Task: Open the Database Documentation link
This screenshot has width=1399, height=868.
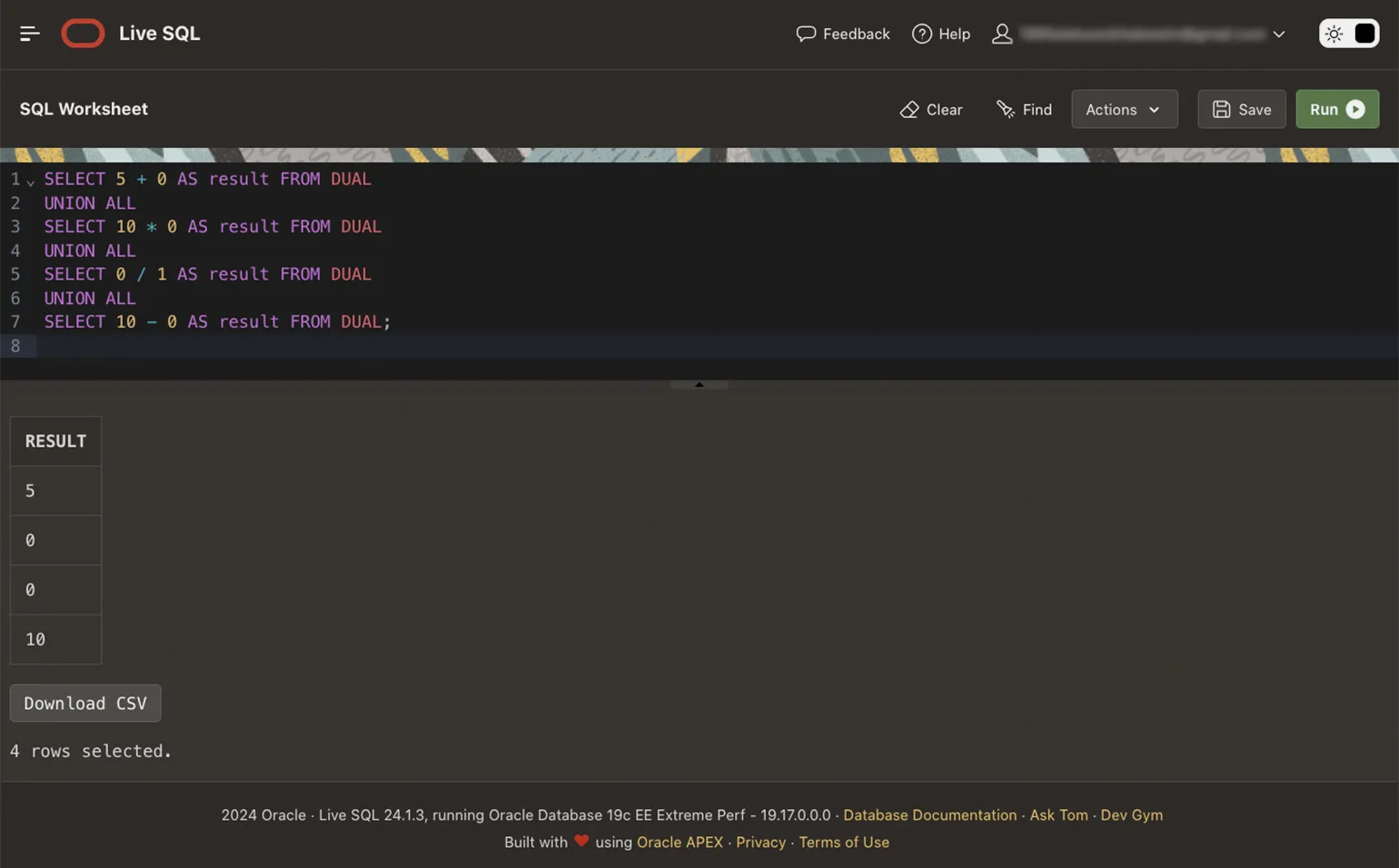Action: pos(929,814)
